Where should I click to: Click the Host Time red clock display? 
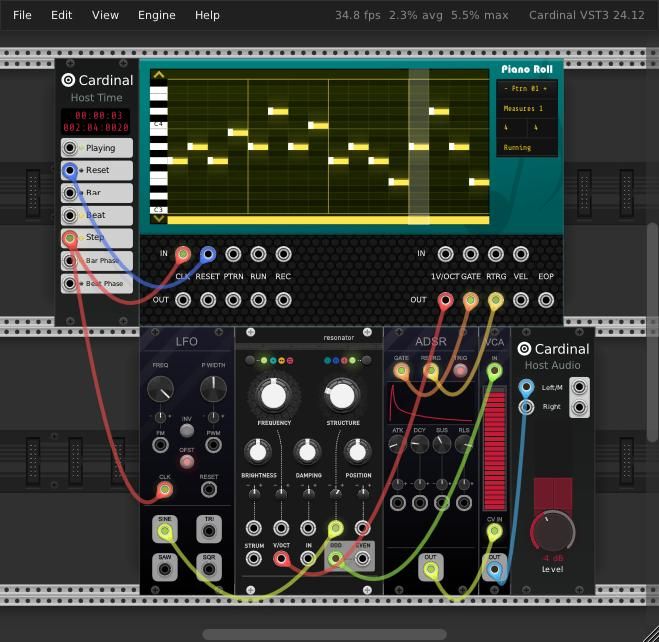click(96, 121)
